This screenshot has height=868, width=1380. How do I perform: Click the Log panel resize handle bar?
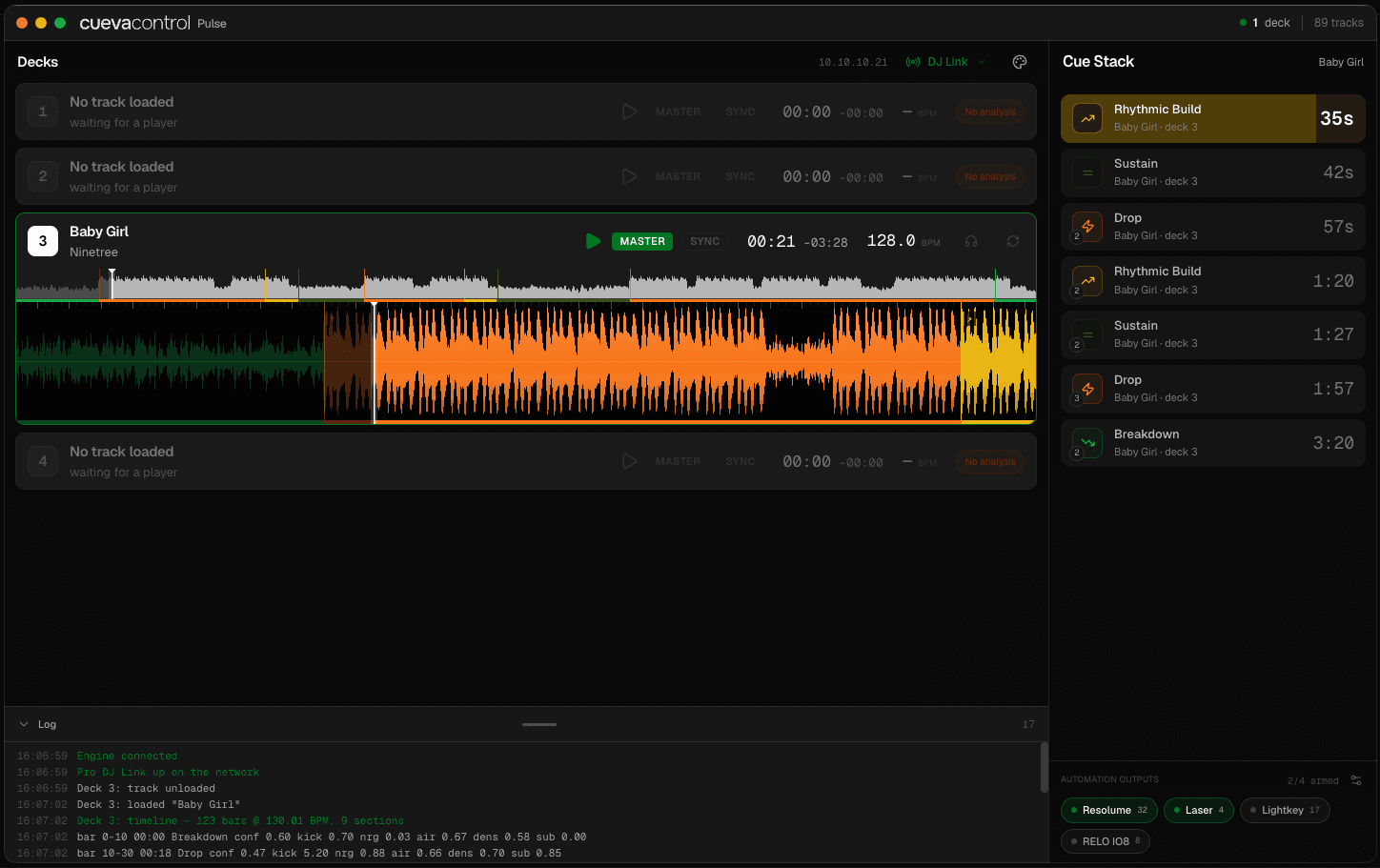(x=539, y=724)
